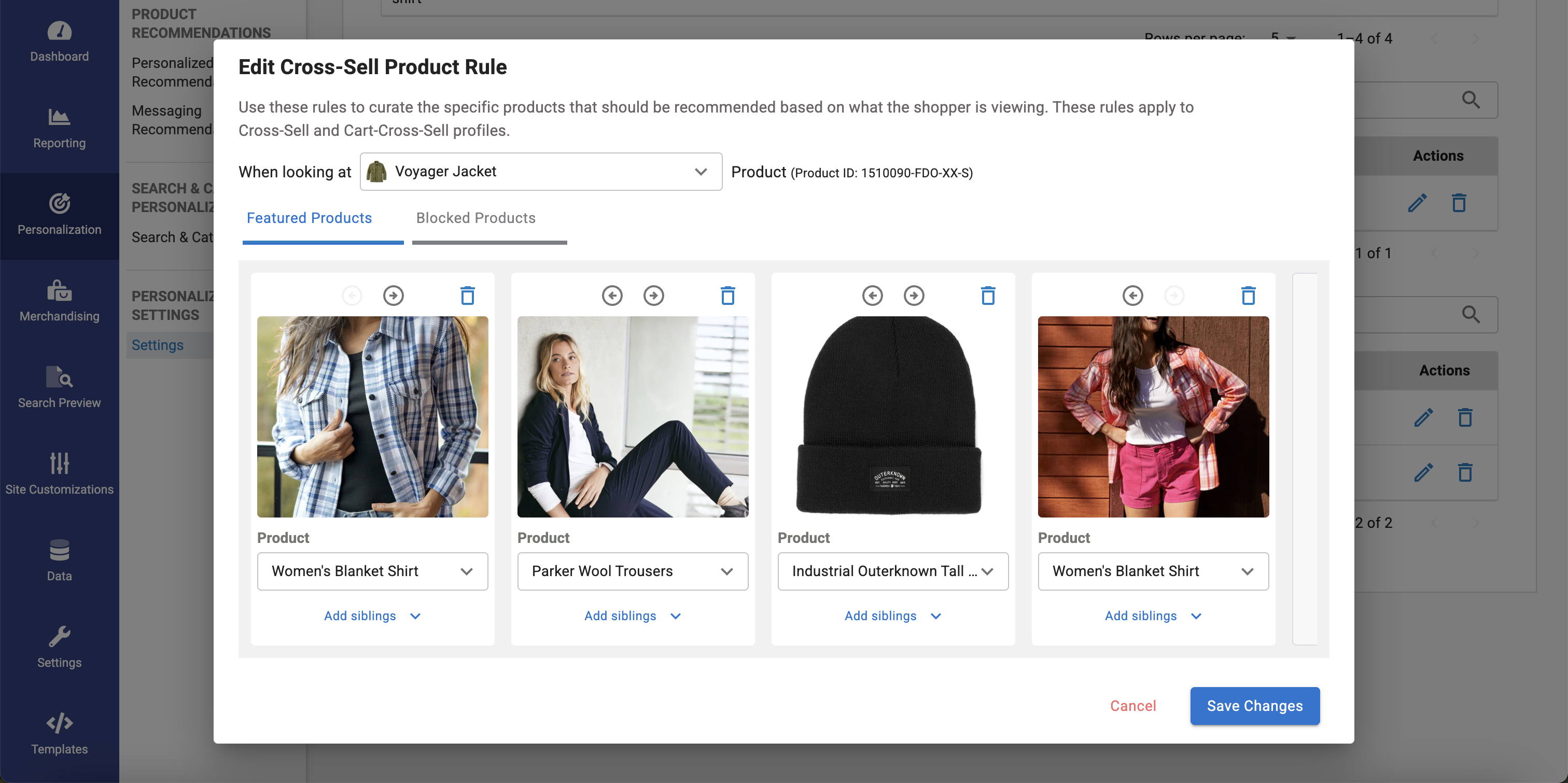Screen dimensions: 1568x783
Task: Click trash icon in first Actions table
Action: [x=1459, y=203]
